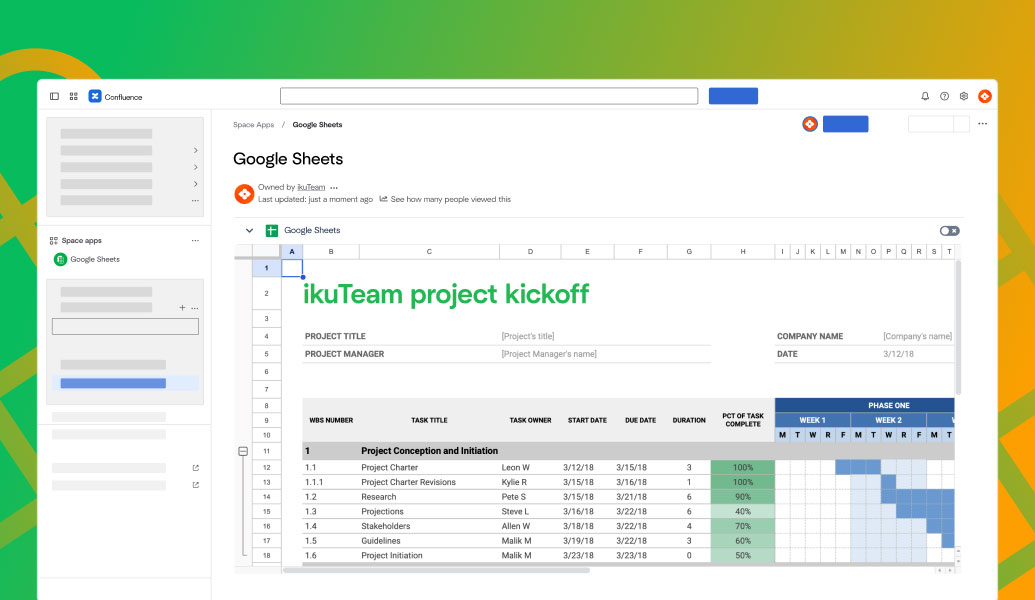1035x600 pixels.
Task: Click the help question mark icon
Action: tap(944, 96)
